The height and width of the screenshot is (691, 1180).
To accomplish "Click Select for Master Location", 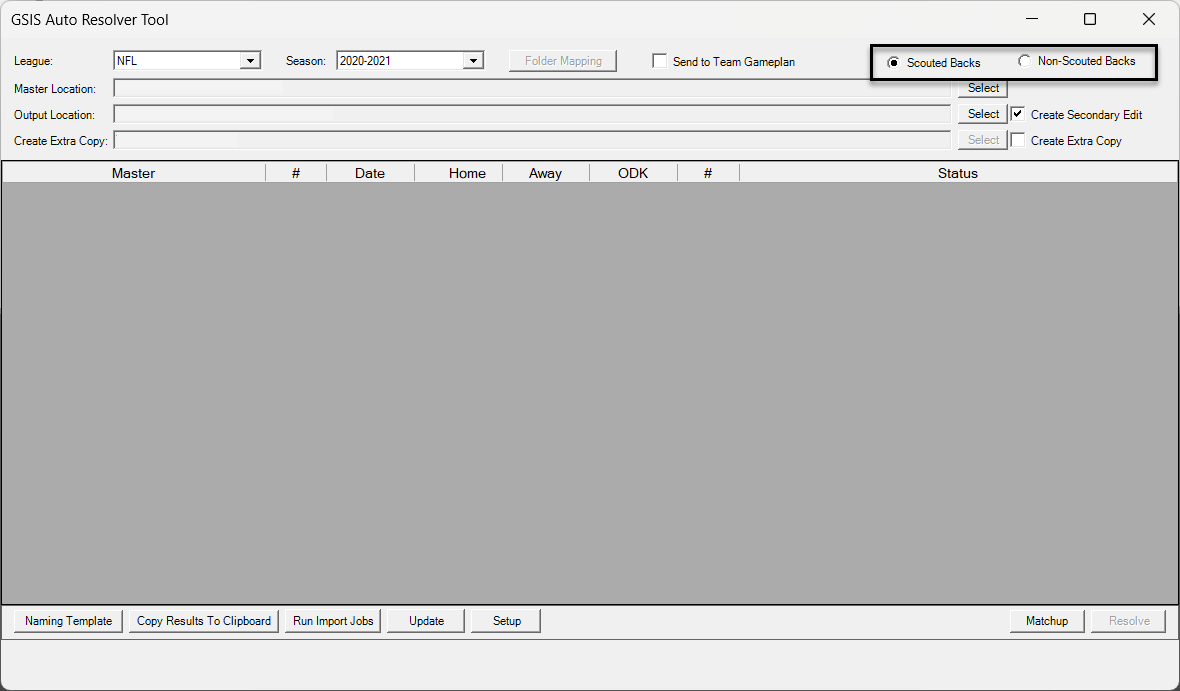I will tap(983, 88).
